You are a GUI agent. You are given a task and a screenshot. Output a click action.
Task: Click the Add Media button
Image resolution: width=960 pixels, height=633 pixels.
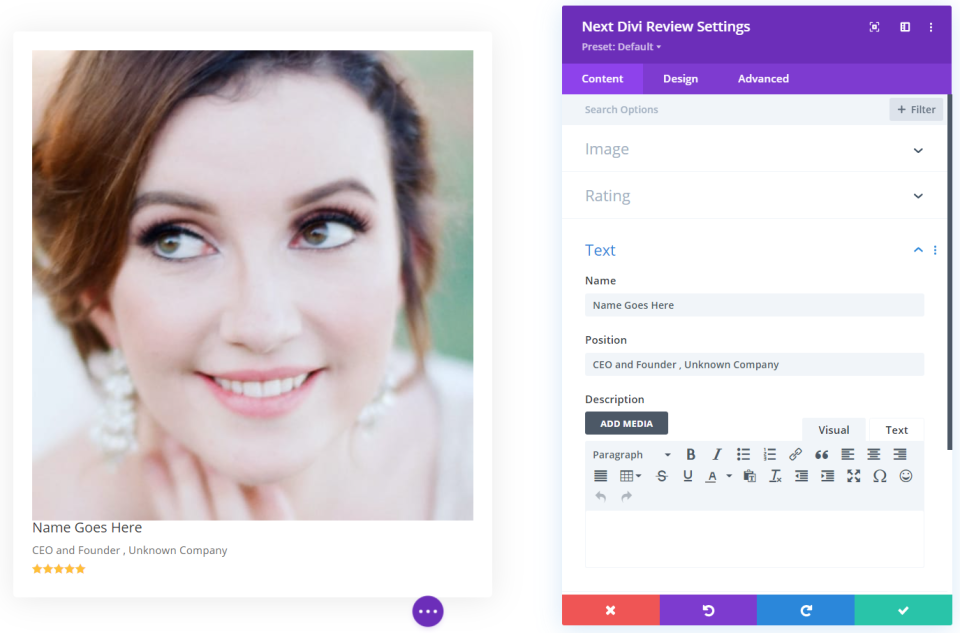[x=626, y=423]
